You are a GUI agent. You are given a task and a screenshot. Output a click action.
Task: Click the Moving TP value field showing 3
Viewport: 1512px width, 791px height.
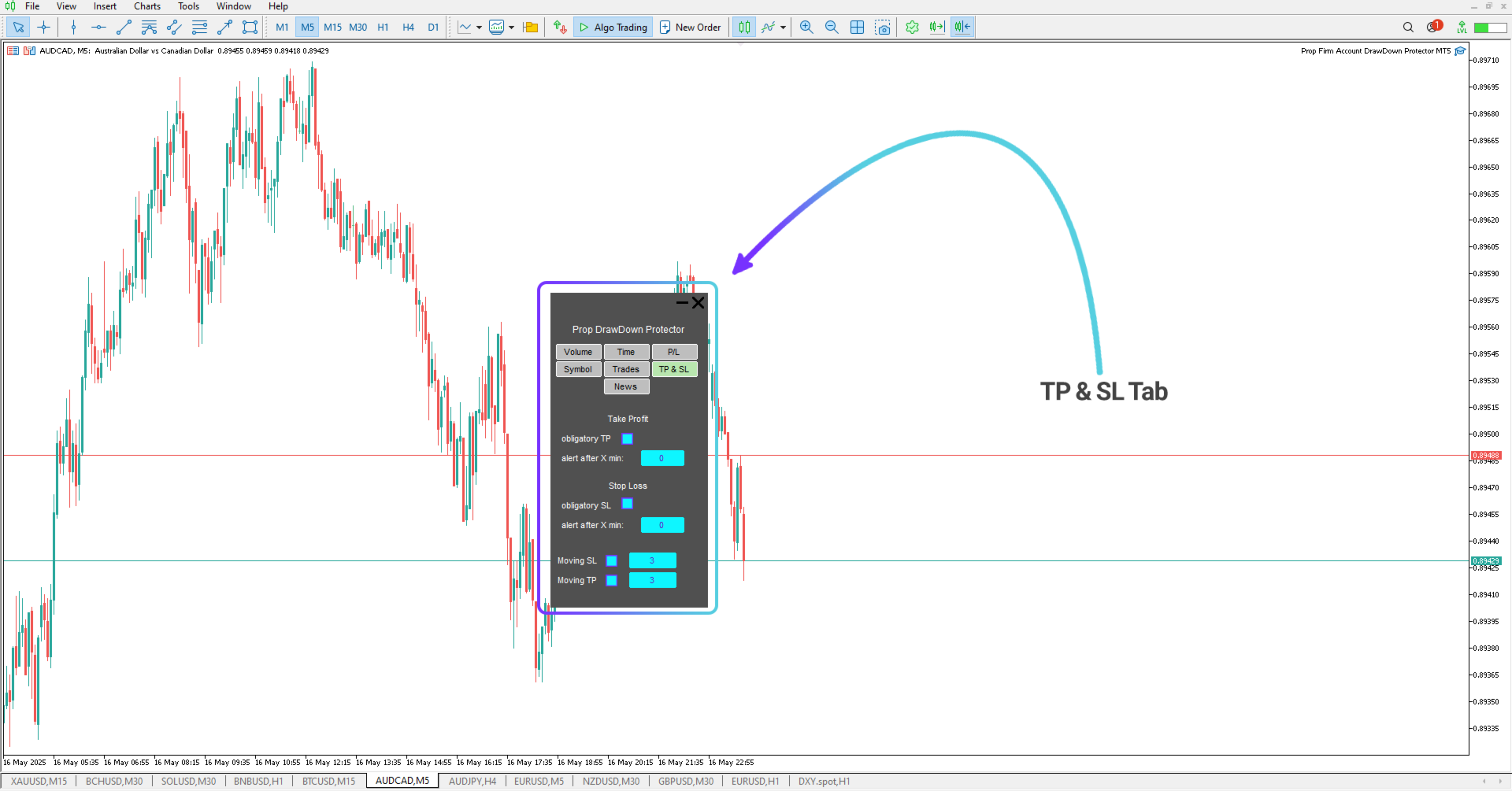point(652,580)
